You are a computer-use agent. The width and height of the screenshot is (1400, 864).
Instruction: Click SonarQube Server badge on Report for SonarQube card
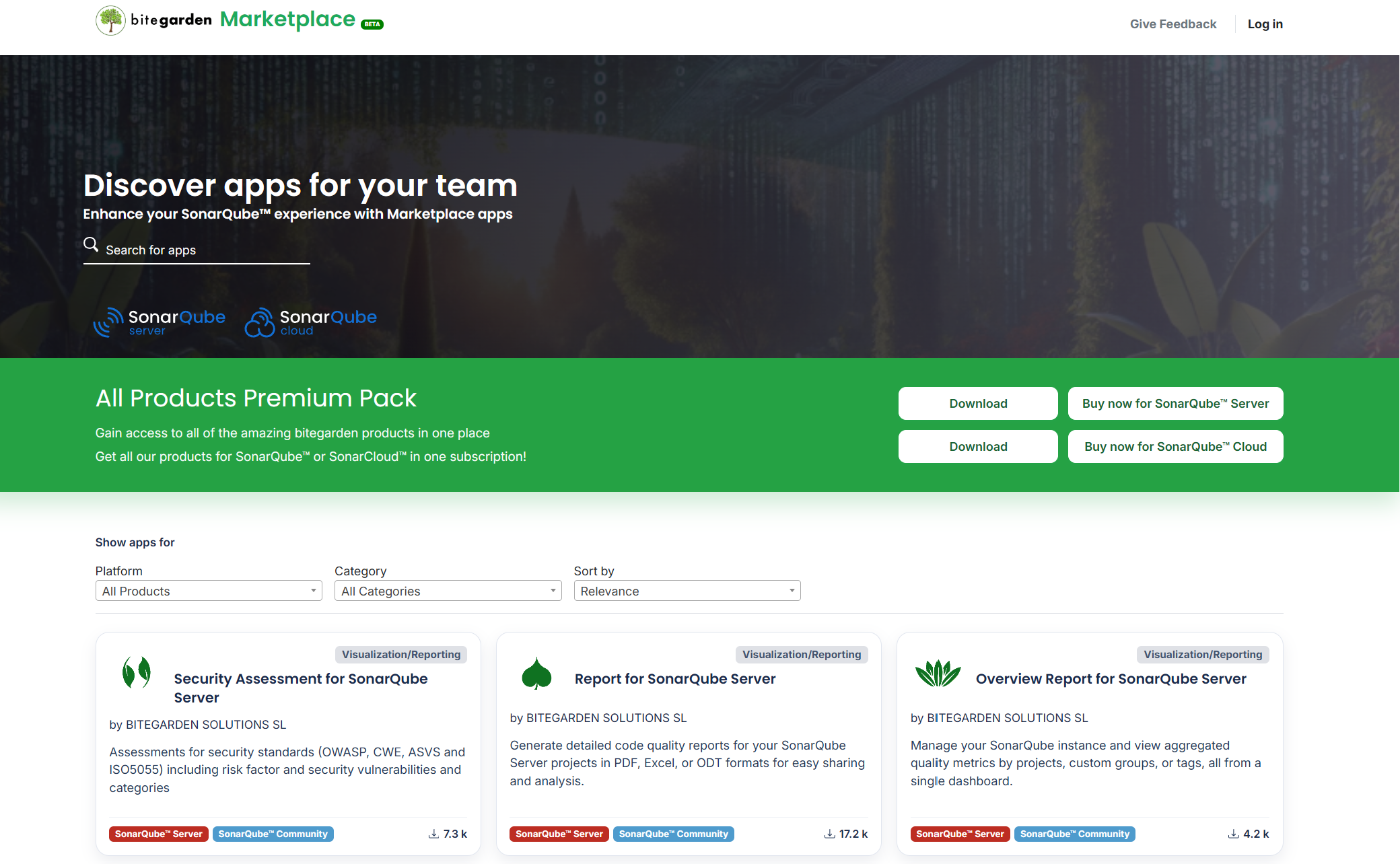pyautogui.click(x=559, y=834)
